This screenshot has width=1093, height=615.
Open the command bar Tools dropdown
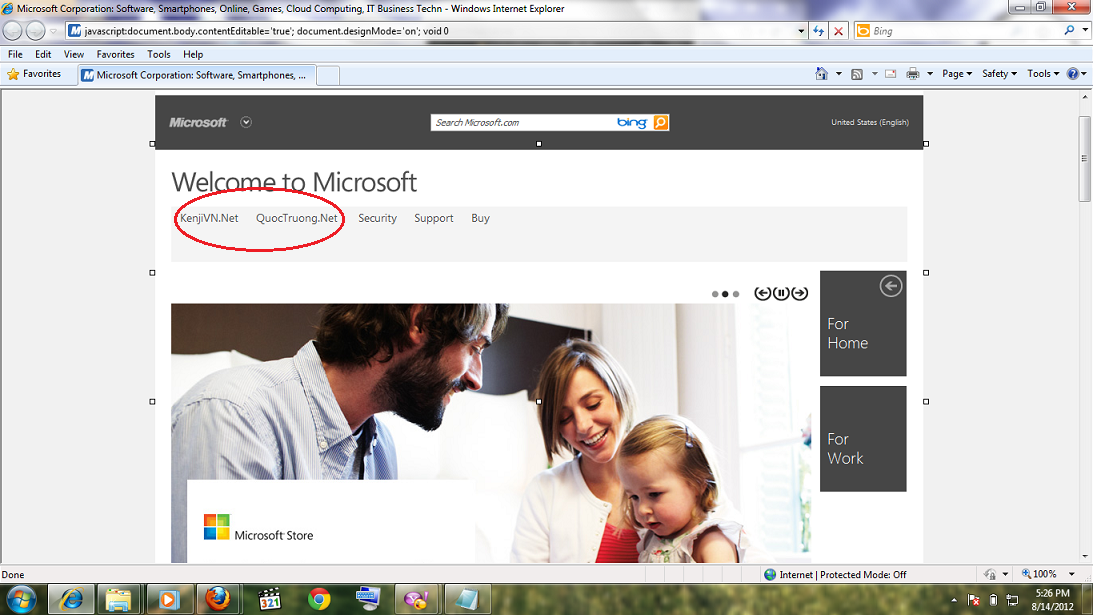(x=1043, y=74)
